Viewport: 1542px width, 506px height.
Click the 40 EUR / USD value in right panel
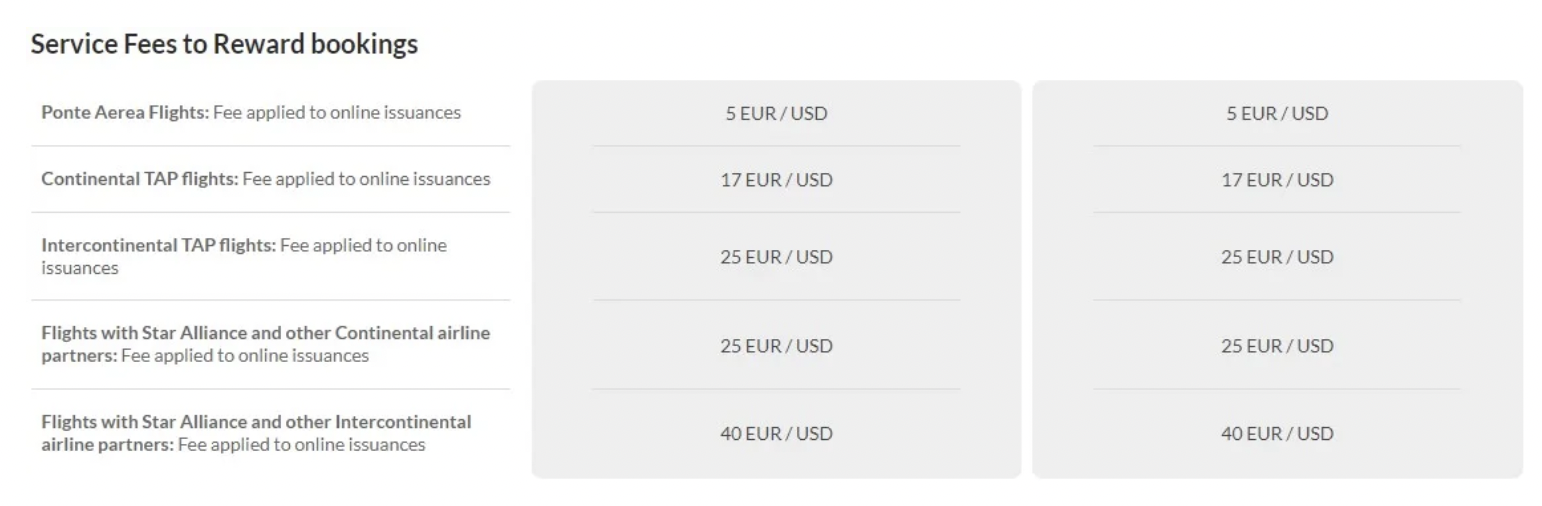(1277, 434)
